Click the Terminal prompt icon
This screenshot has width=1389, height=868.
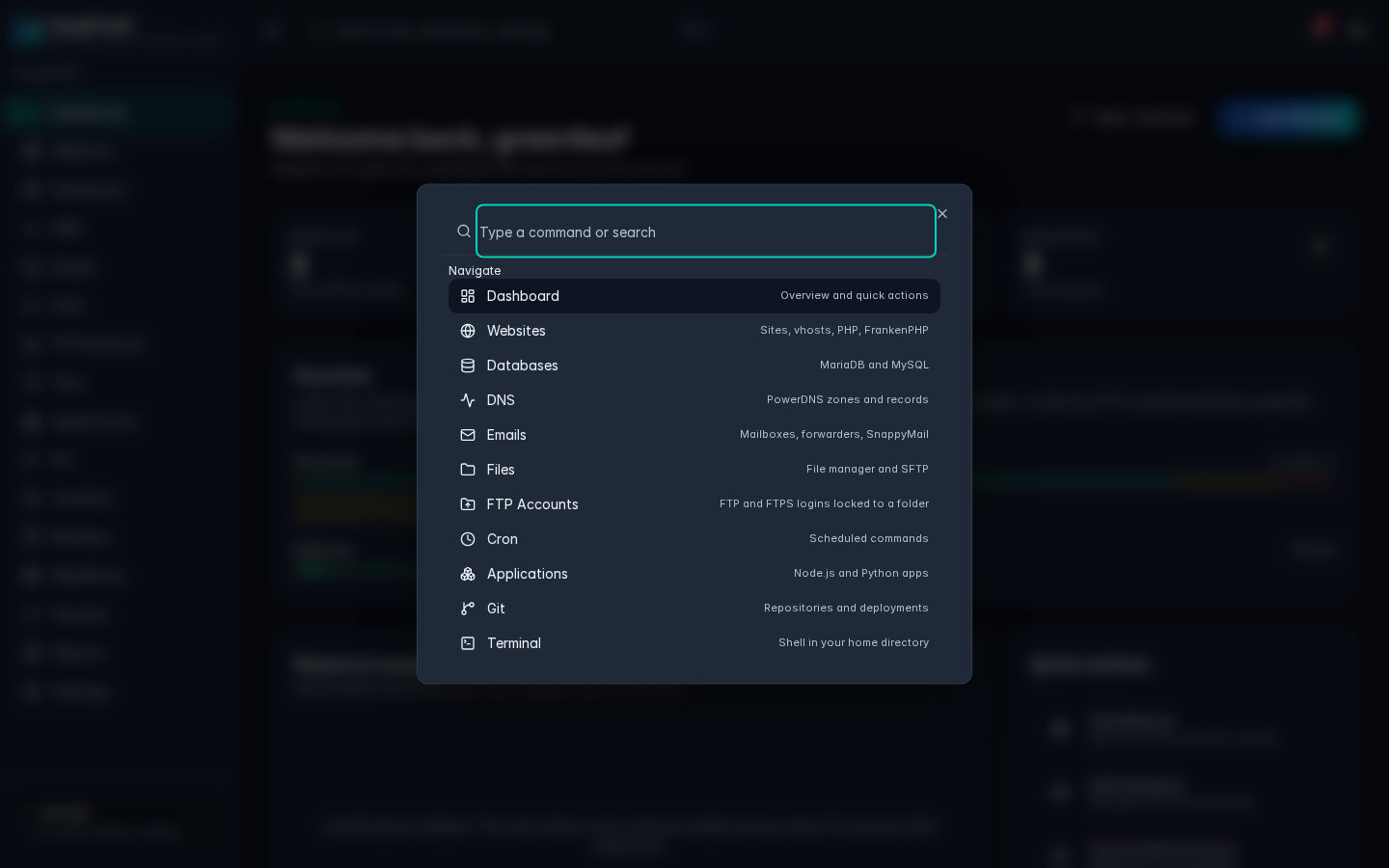(468, 643)
